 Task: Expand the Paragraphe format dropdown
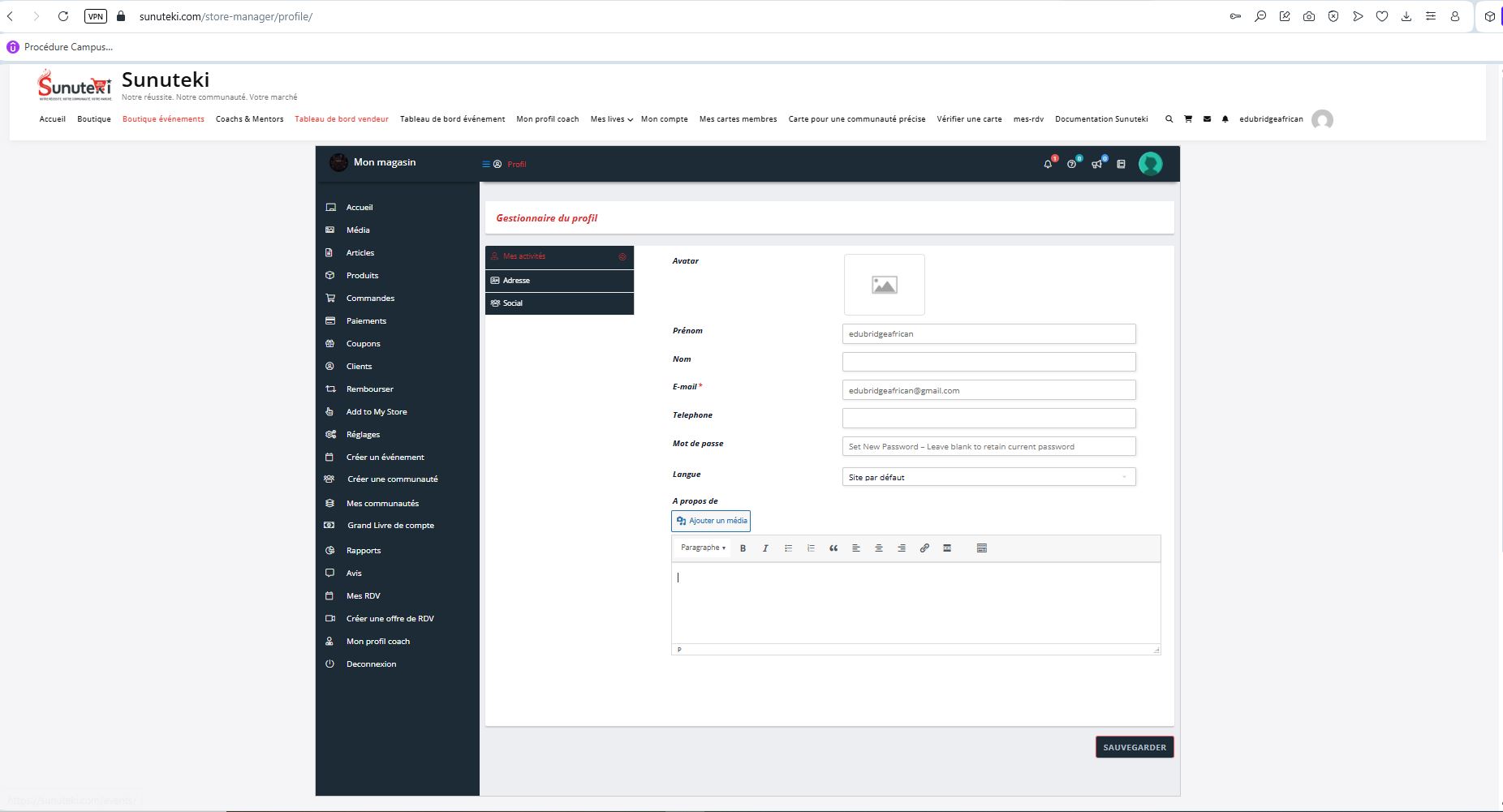coord(703,548)
